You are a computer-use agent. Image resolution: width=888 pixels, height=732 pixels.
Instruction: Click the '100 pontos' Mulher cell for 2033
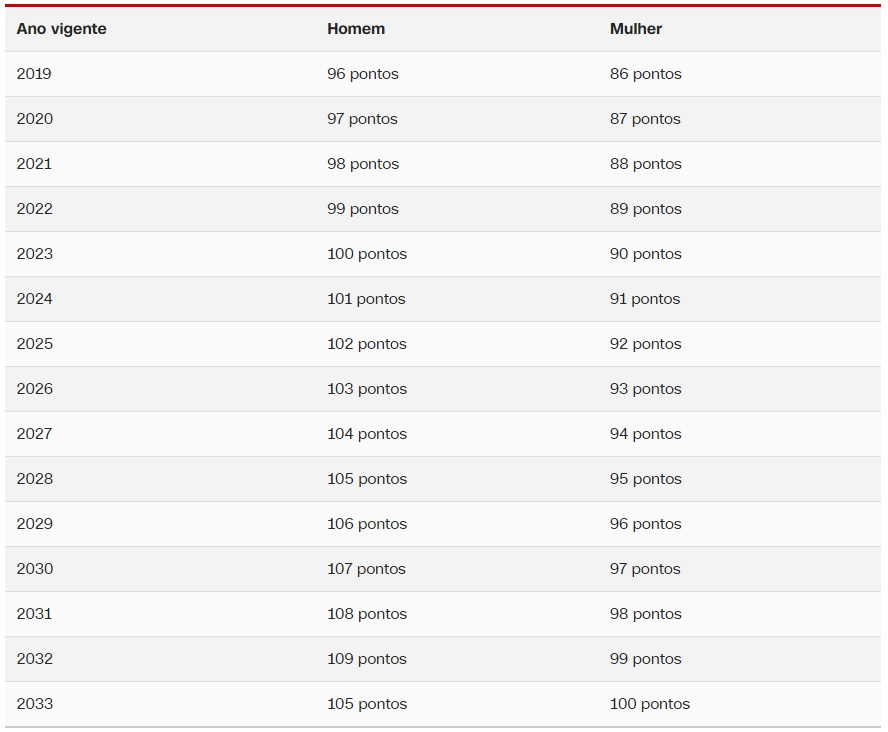point(650,704)
